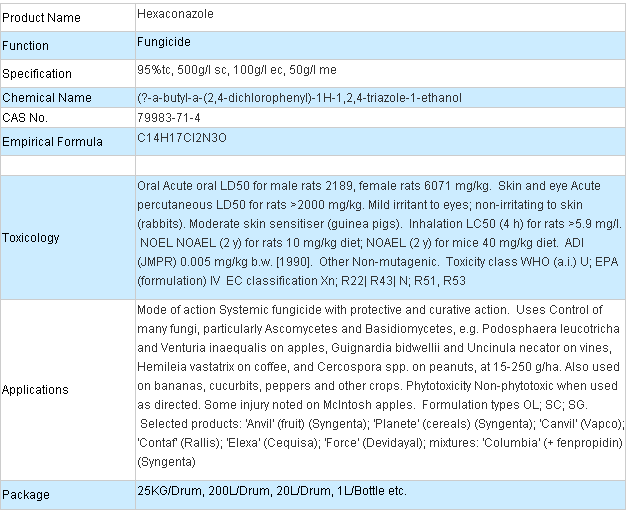Click the Toxicology row label
This screenshot has height=512, width=628.
pyautogui.click(x=31, y=238)
